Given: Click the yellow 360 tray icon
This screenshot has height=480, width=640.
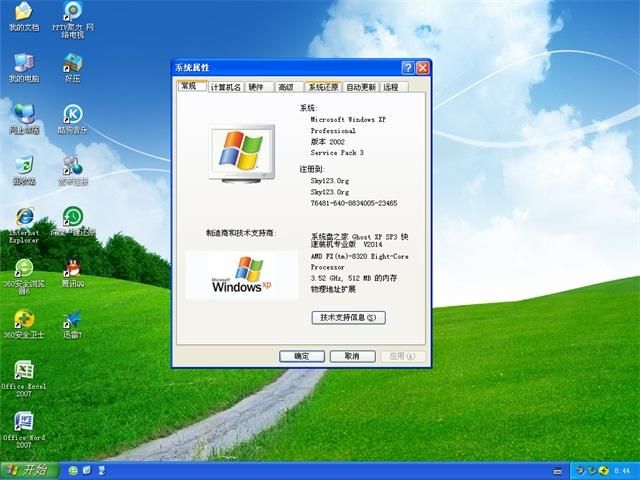Looking at the screenshot, I should (603, 471).
